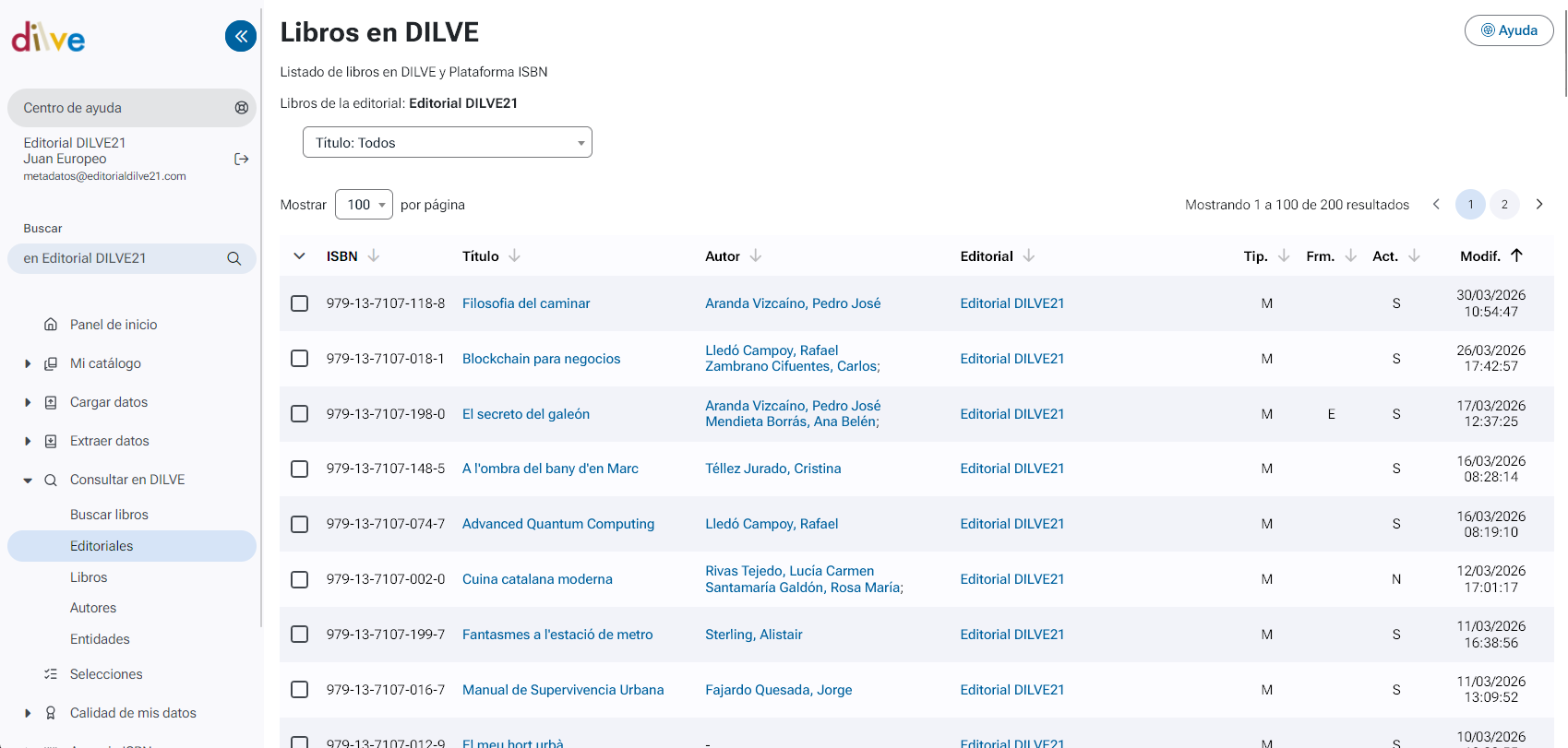Check the box for Filosofía del caminar
This screenshot has width=1568, height=748.
pyautogui.click(x=299, y=303)
